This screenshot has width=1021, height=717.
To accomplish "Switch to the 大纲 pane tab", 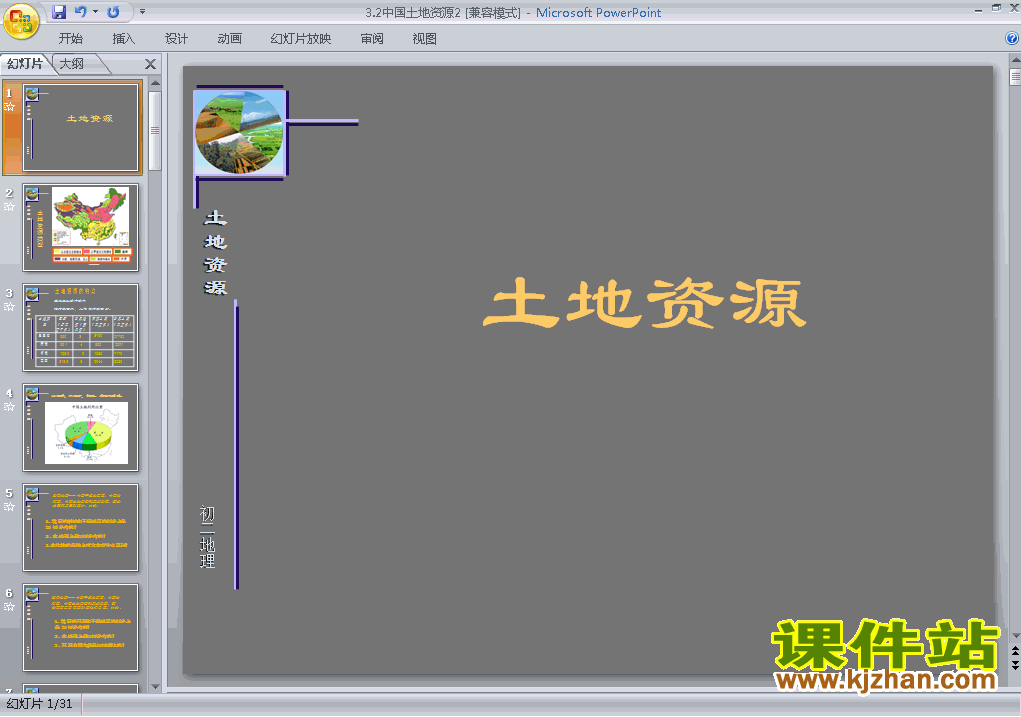I will pyautogui.click(x=72, y=64).
